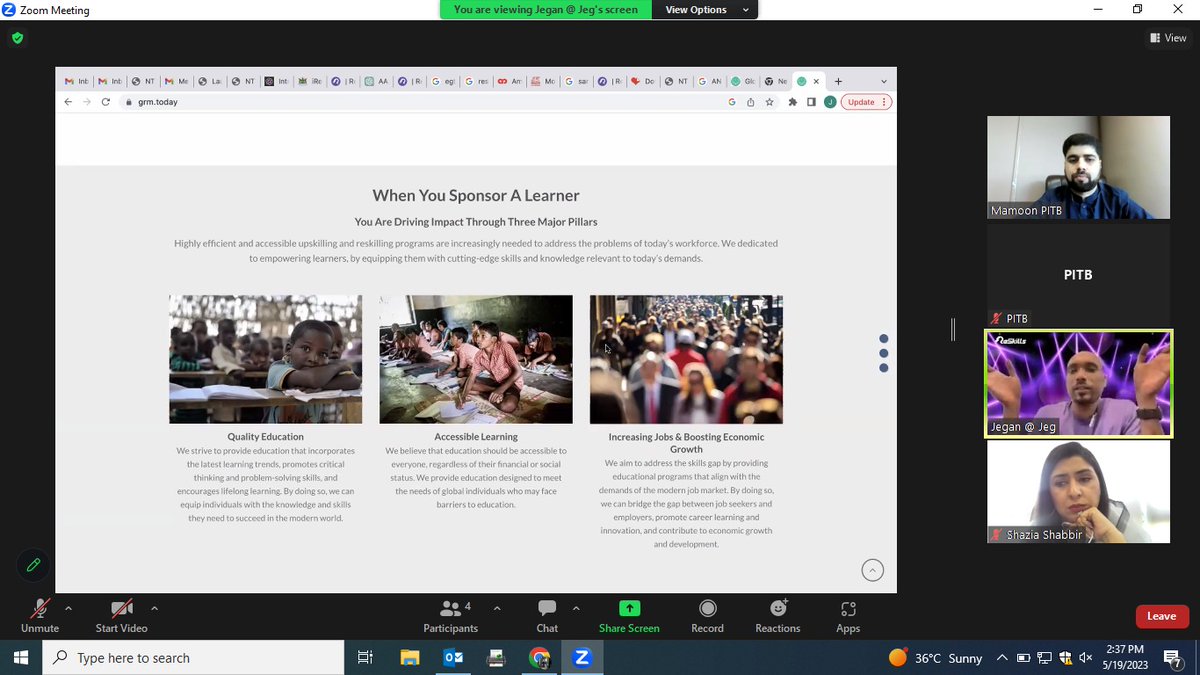The image size is (1200, 675).
Task: Open a new browser tab with plus
Action: click(838, 81)
